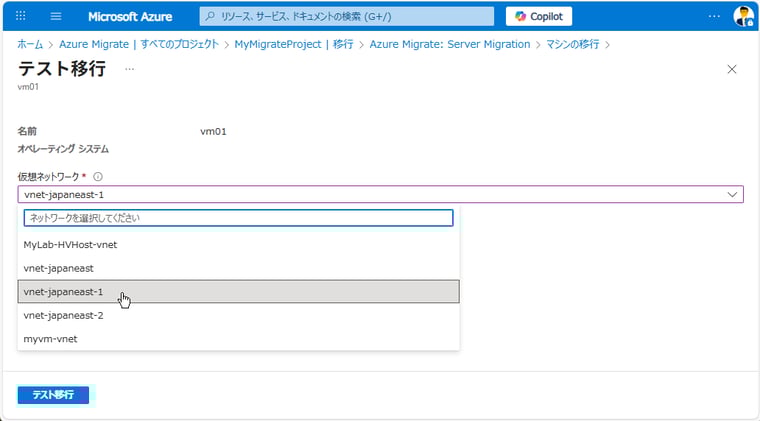
Task: Close the テスト移行 blade
Action: pos(732,69)
